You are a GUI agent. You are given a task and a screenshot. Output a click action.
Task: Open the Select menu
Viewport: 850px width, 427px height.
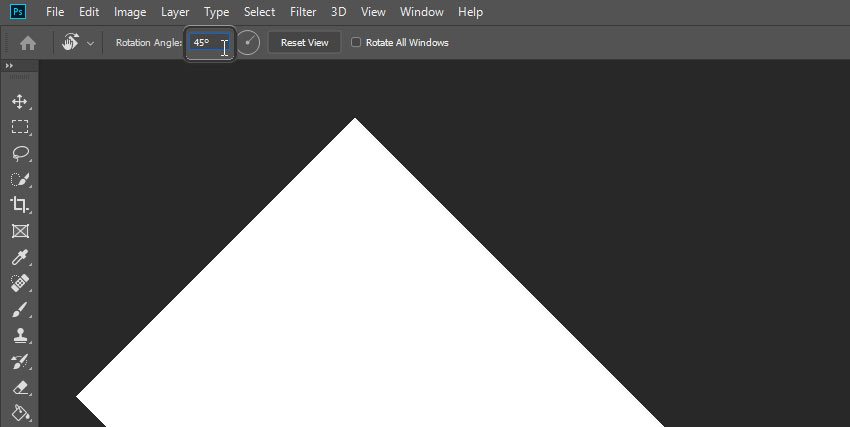point(259,12)
